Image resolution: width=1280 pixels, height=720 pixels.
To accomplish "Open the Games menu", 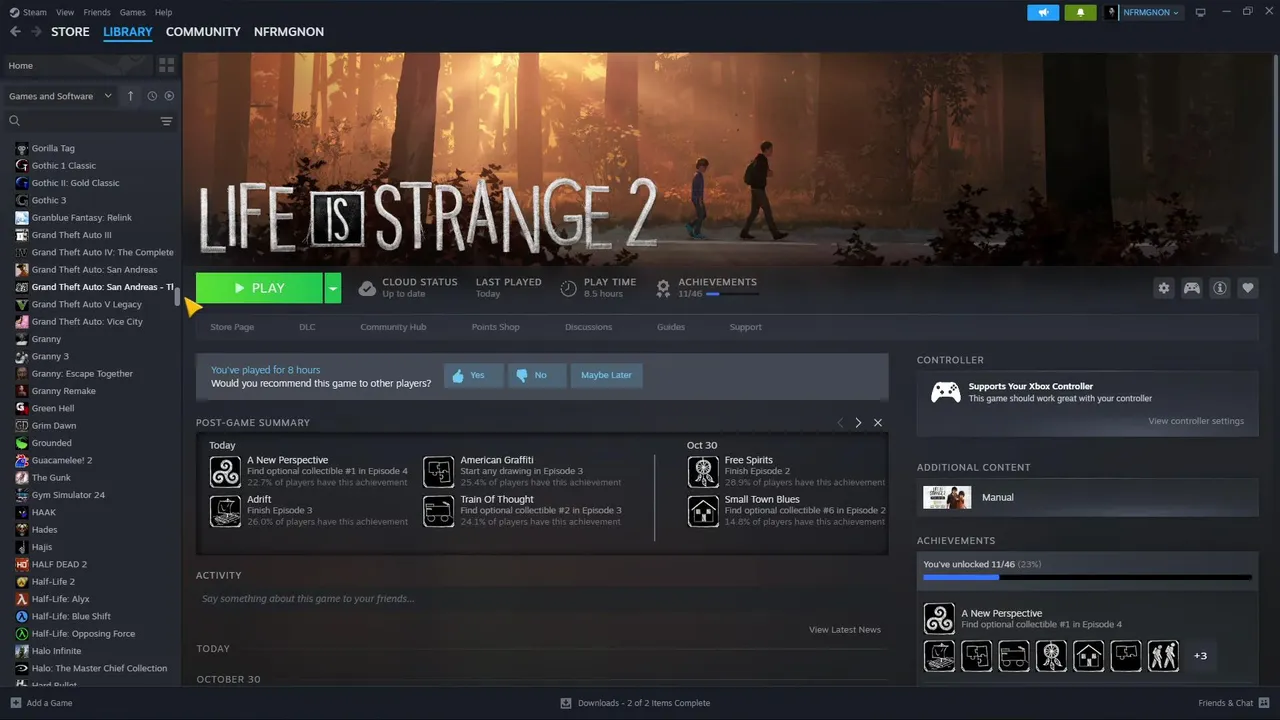I will [x=132, y=12].
